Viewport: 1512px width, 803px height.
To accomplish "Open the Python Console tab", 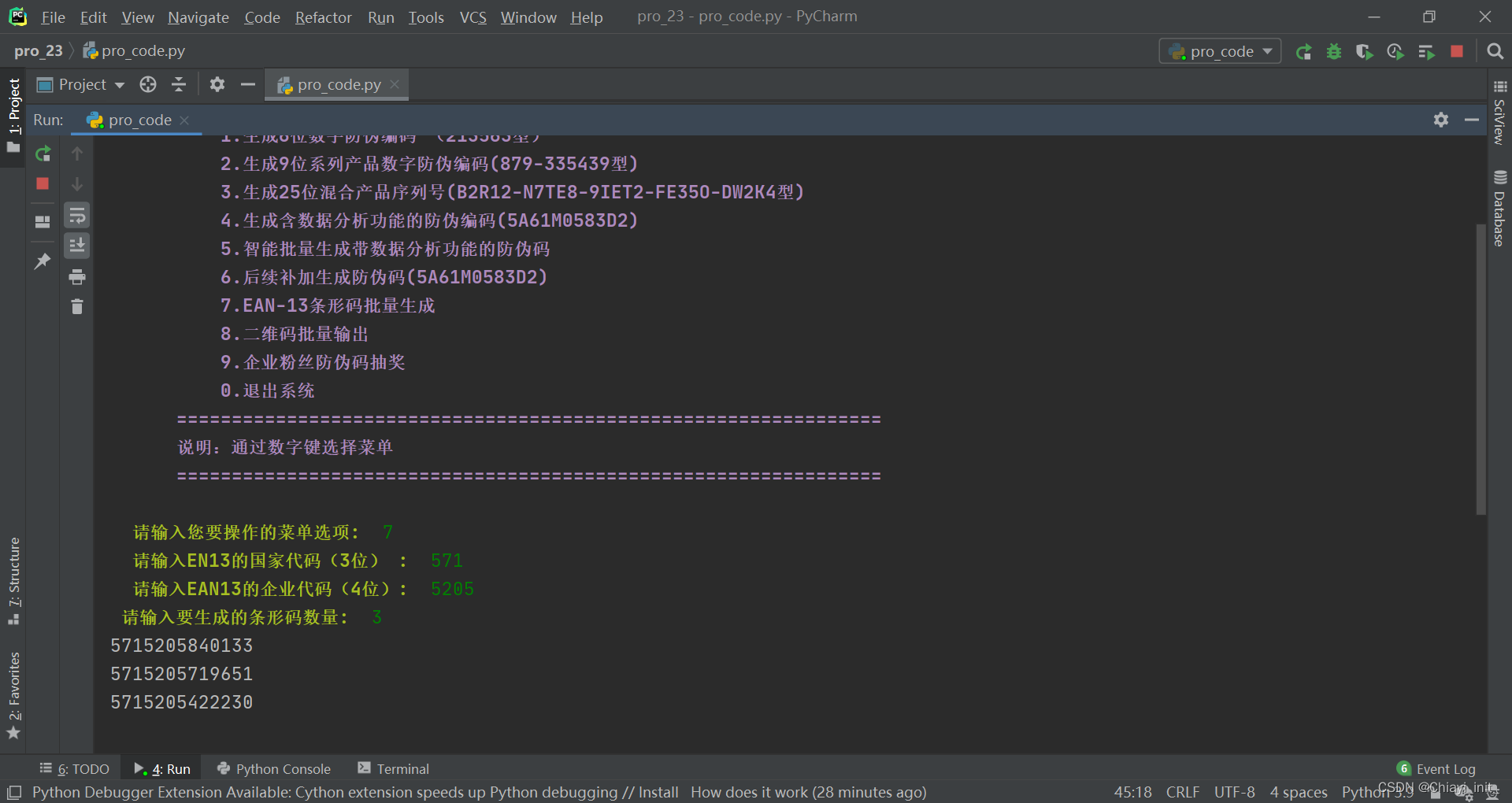I will [274, 769].
